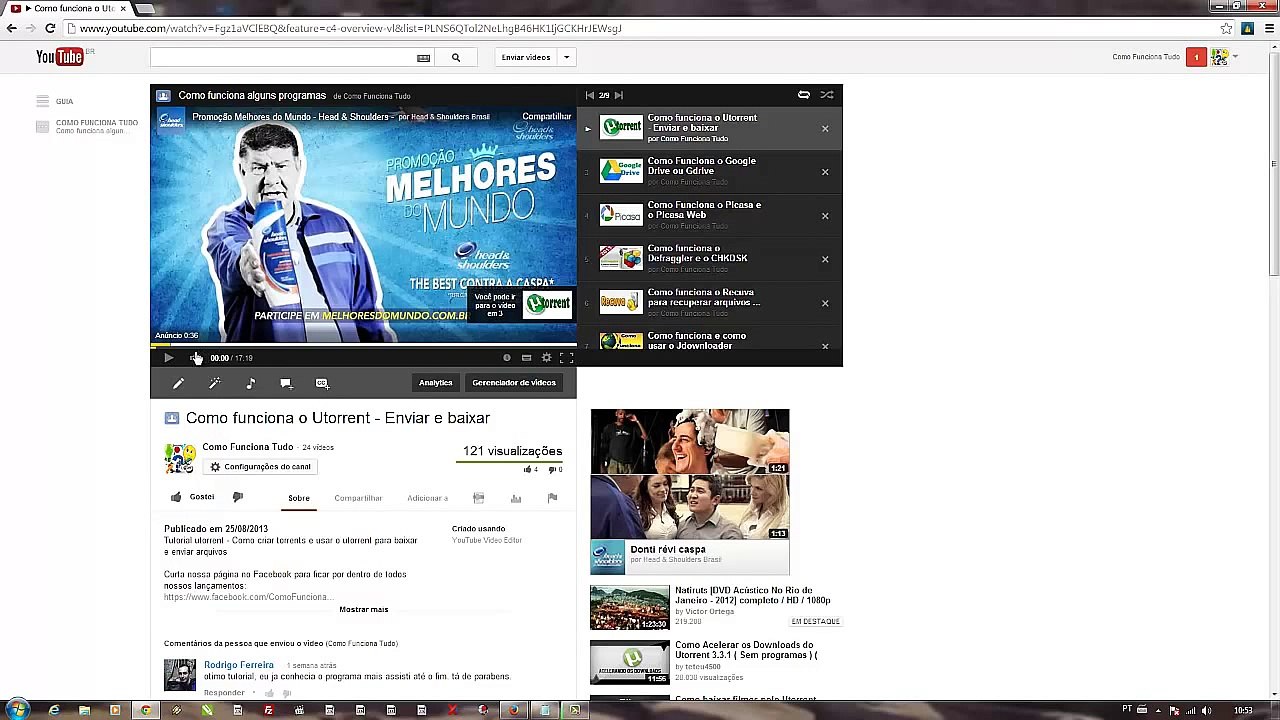Open the notifications badge showing 1
This screenshot has width=1280, height=720.
[1196, 57]
